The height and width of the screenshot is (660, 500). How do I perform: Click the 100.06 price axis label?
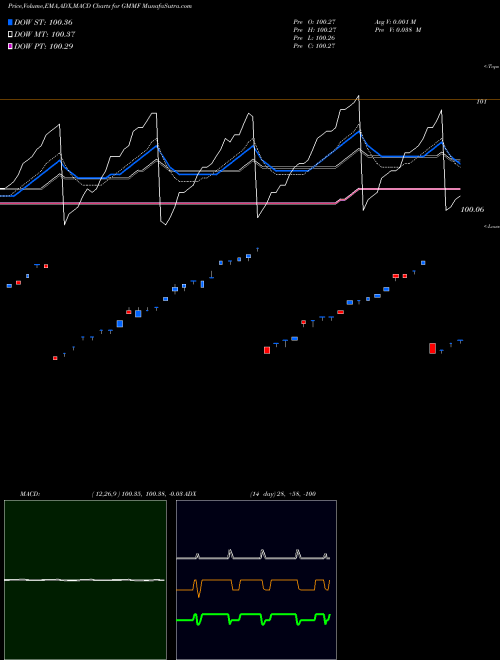coord(473,209)
